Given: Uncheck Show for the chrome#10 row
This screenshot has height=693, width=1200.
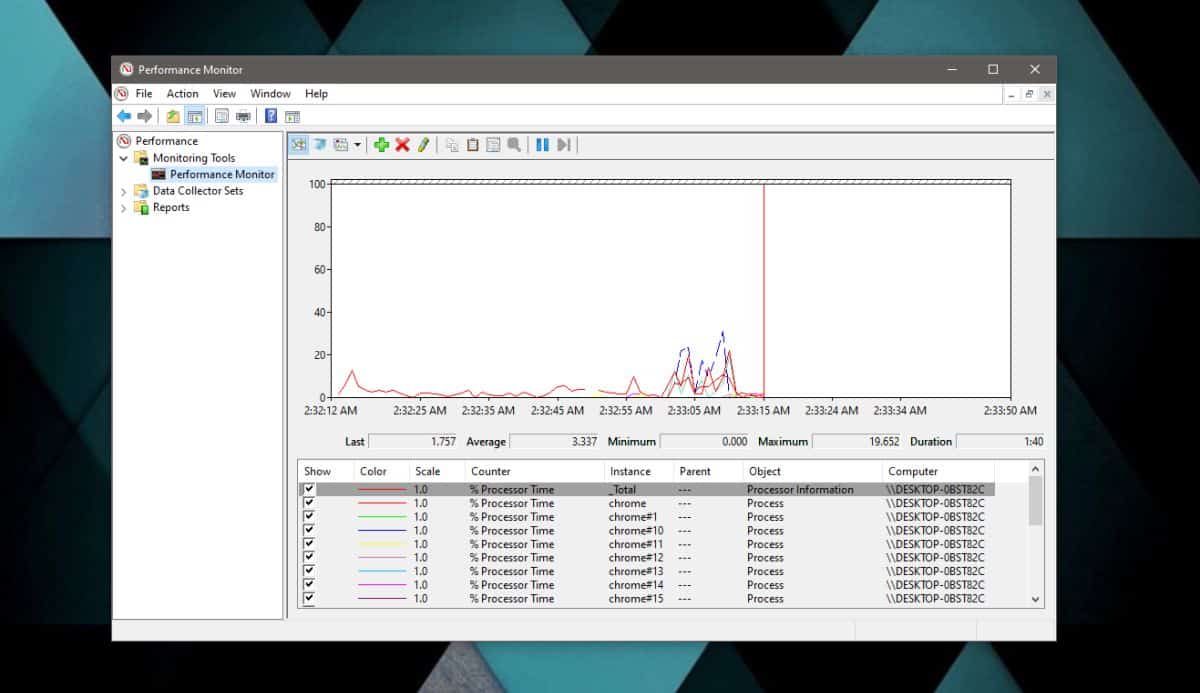Looking at the screenshot, I should click(309, 530).
